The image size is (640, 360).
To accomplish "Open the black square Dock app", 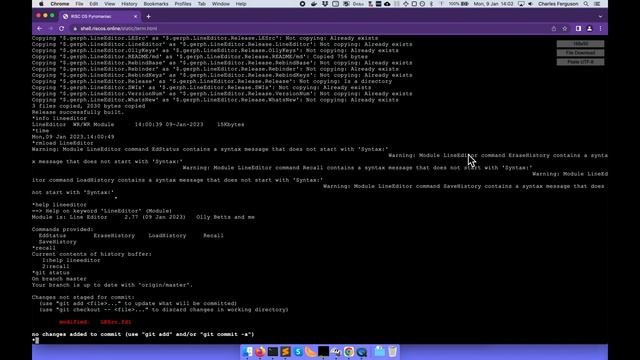I will 323,351.
